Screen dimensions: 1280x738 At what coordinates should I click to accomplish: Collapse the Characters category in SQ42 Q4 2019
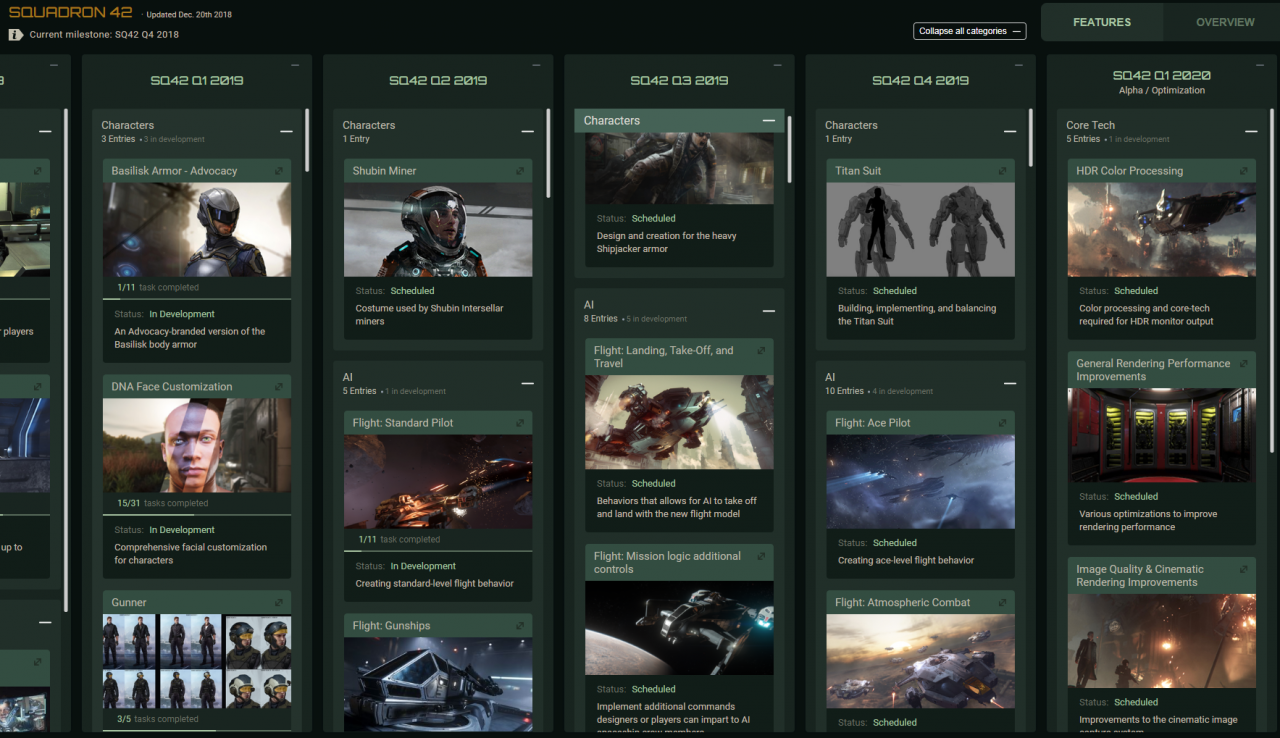(1010, 132)
